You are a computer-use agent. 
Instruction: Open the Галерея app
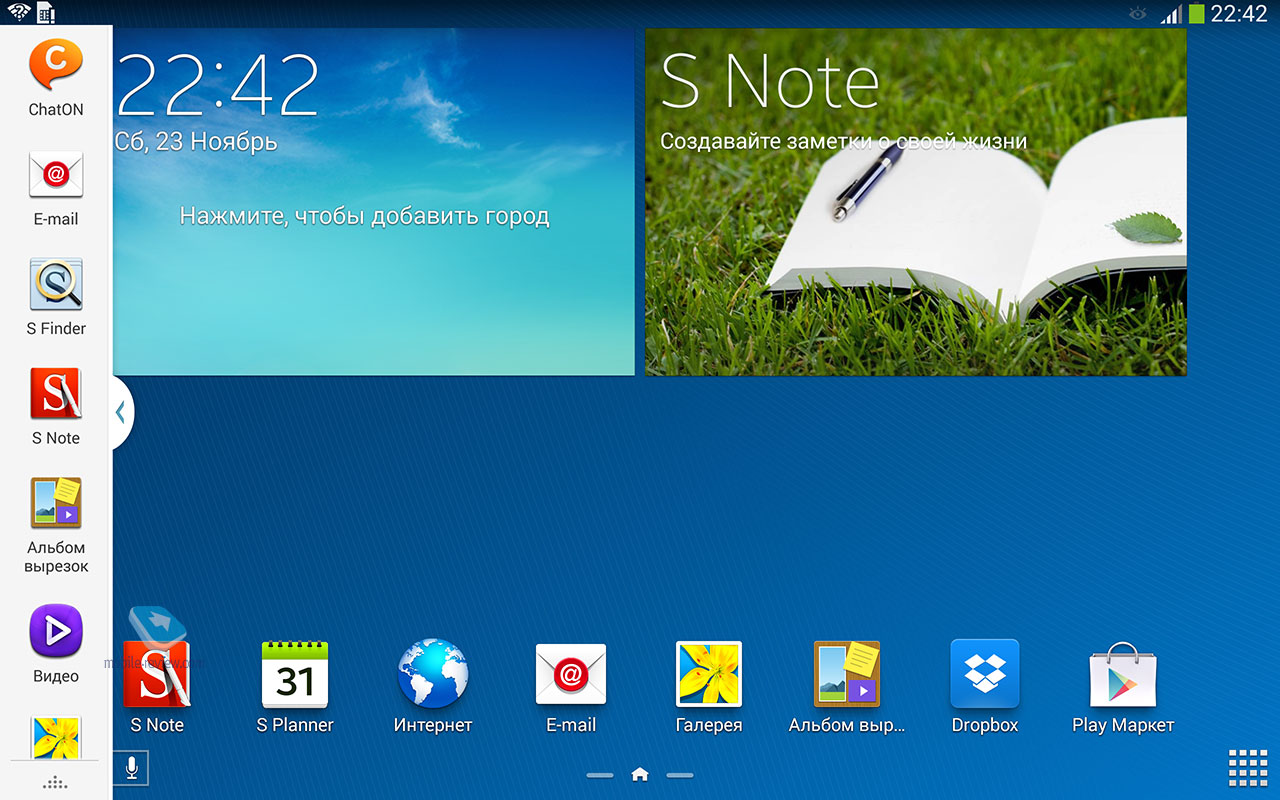pyautogui.click(x=709, y=687)
